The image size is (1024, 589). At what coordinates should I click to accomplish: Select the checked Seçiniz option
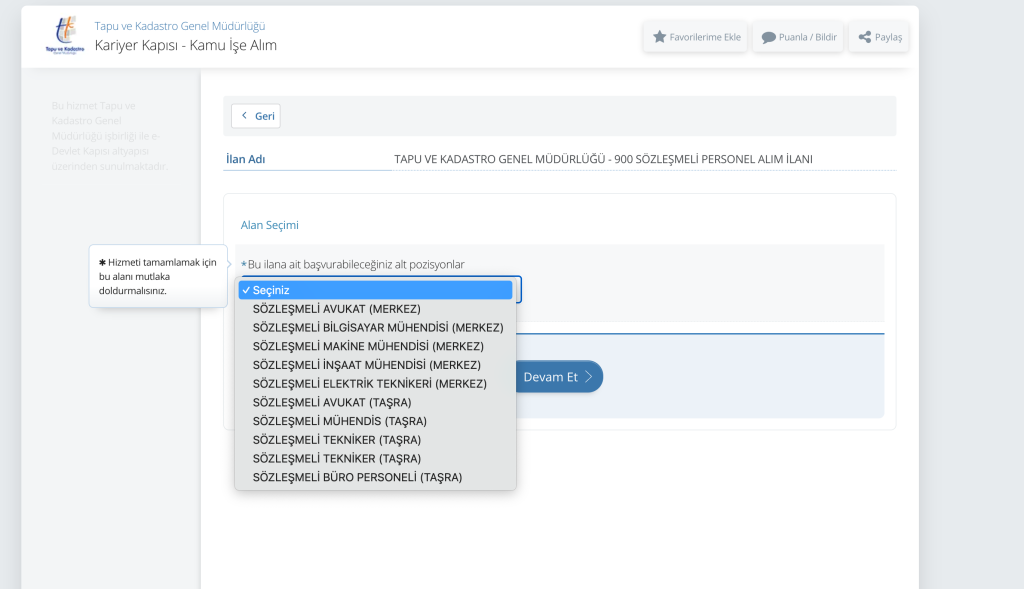pyautogui.click(x=375, y=290)
